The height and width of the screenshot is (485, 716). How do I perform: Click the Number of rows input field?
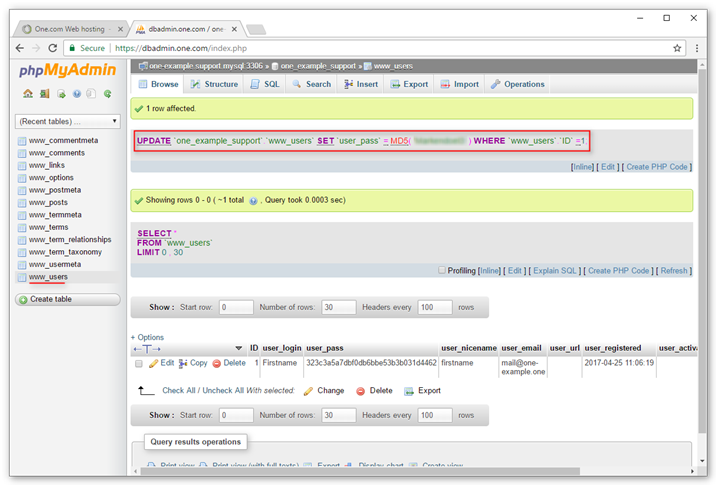click(x=340, y=307)
